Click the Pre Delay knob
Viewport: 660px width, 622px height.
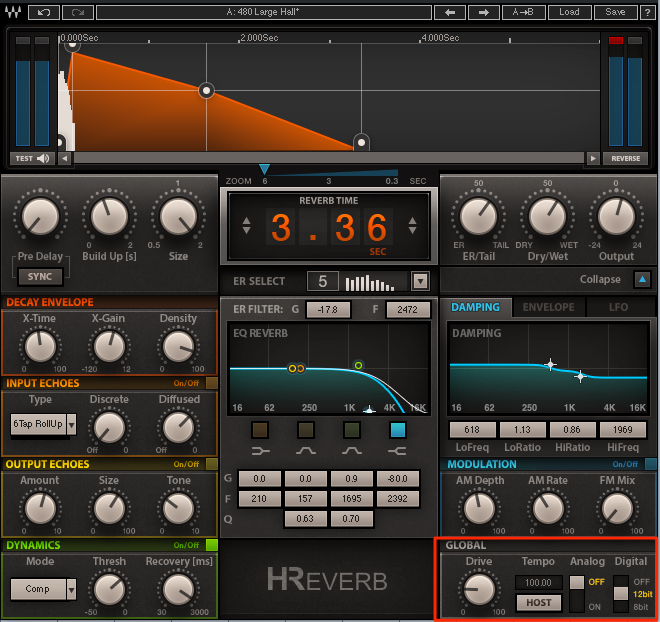coord(40,217)
